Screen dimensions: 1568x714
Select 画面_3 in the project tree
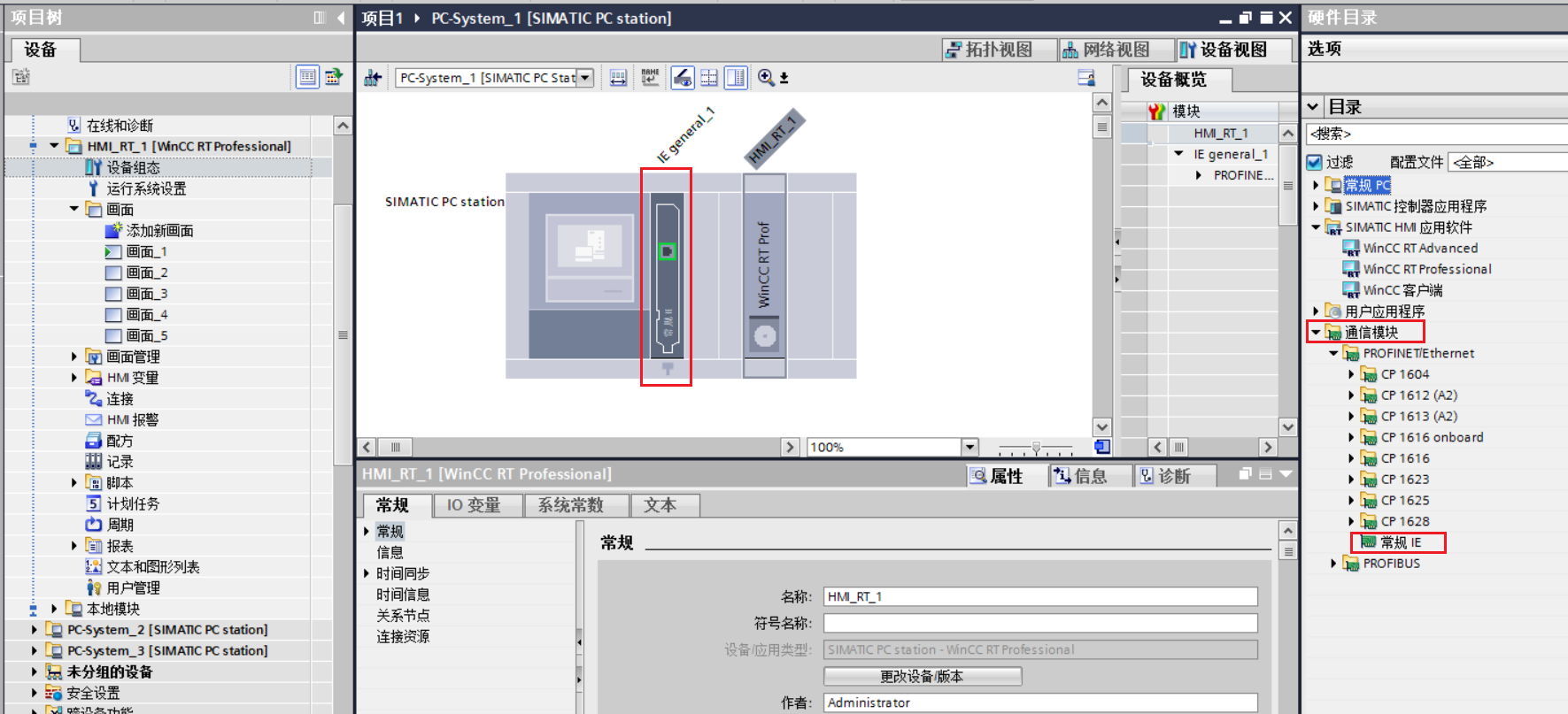pyautogui.click(x=147, y=294)
